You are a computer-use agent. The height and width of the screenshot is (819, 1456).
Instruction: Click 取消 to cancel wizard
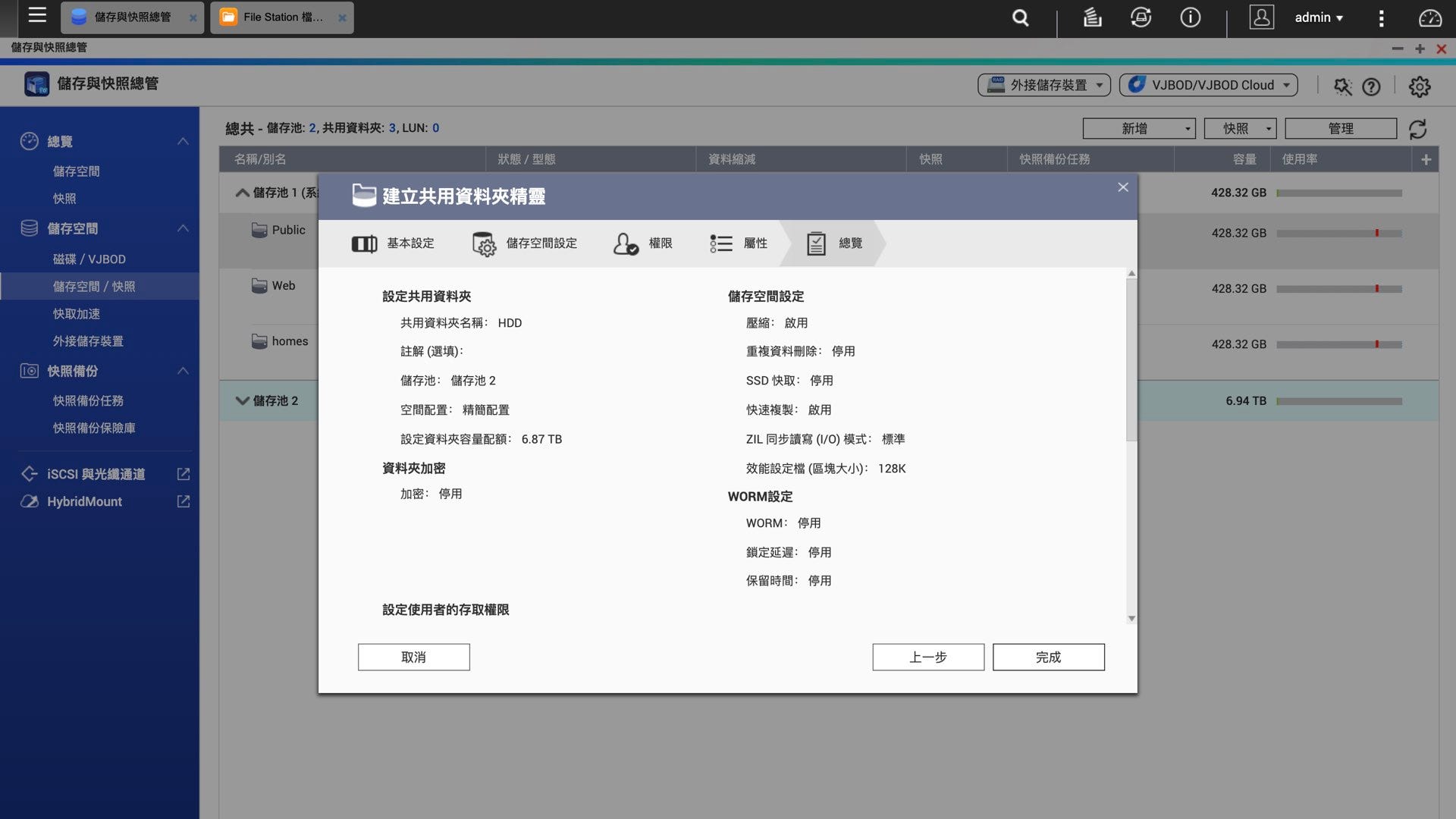coord(414,657)
